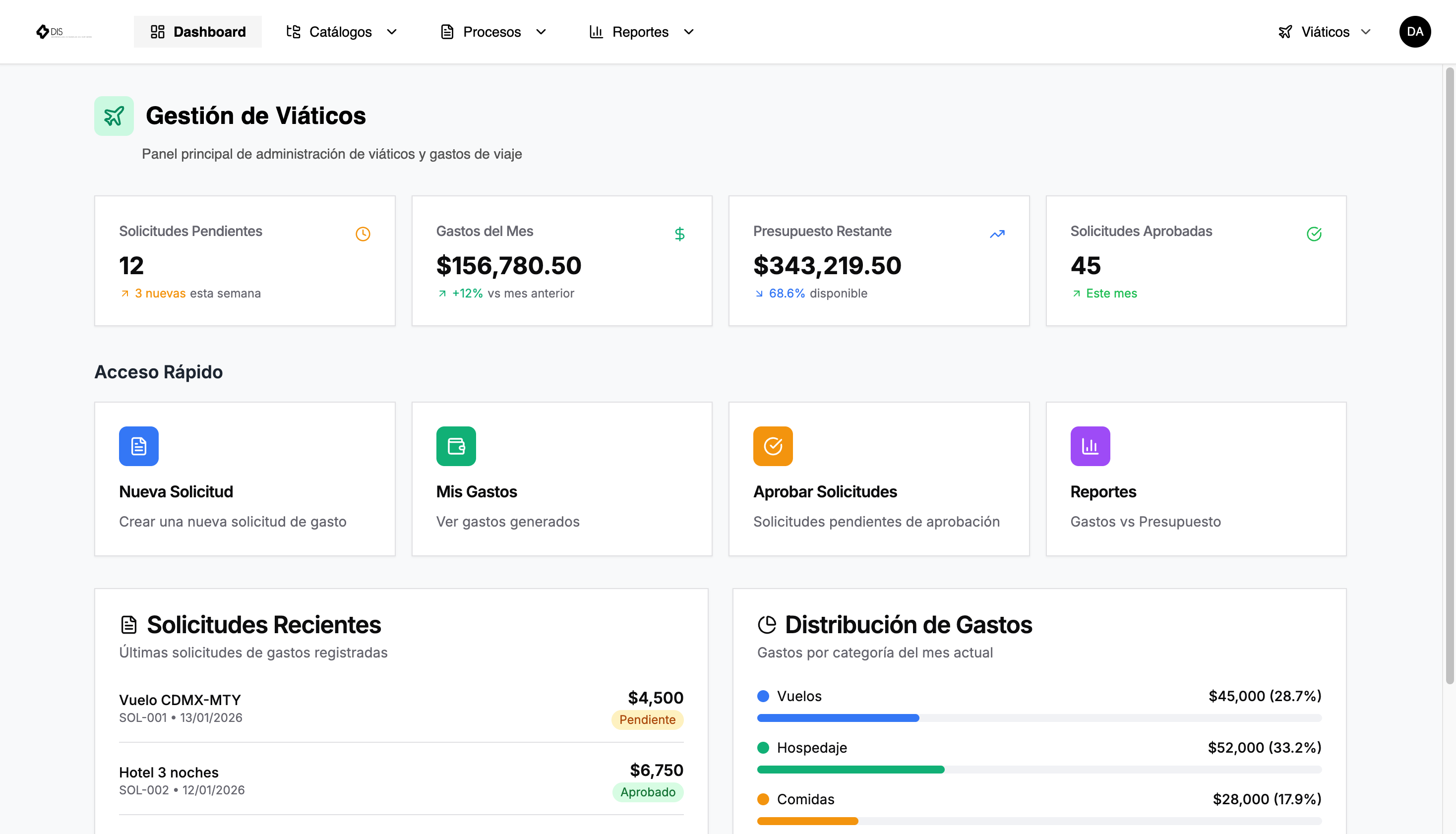Click the up arrow beside +12%
This screenshot has height=834, width=1456.
tap(442, 293)
